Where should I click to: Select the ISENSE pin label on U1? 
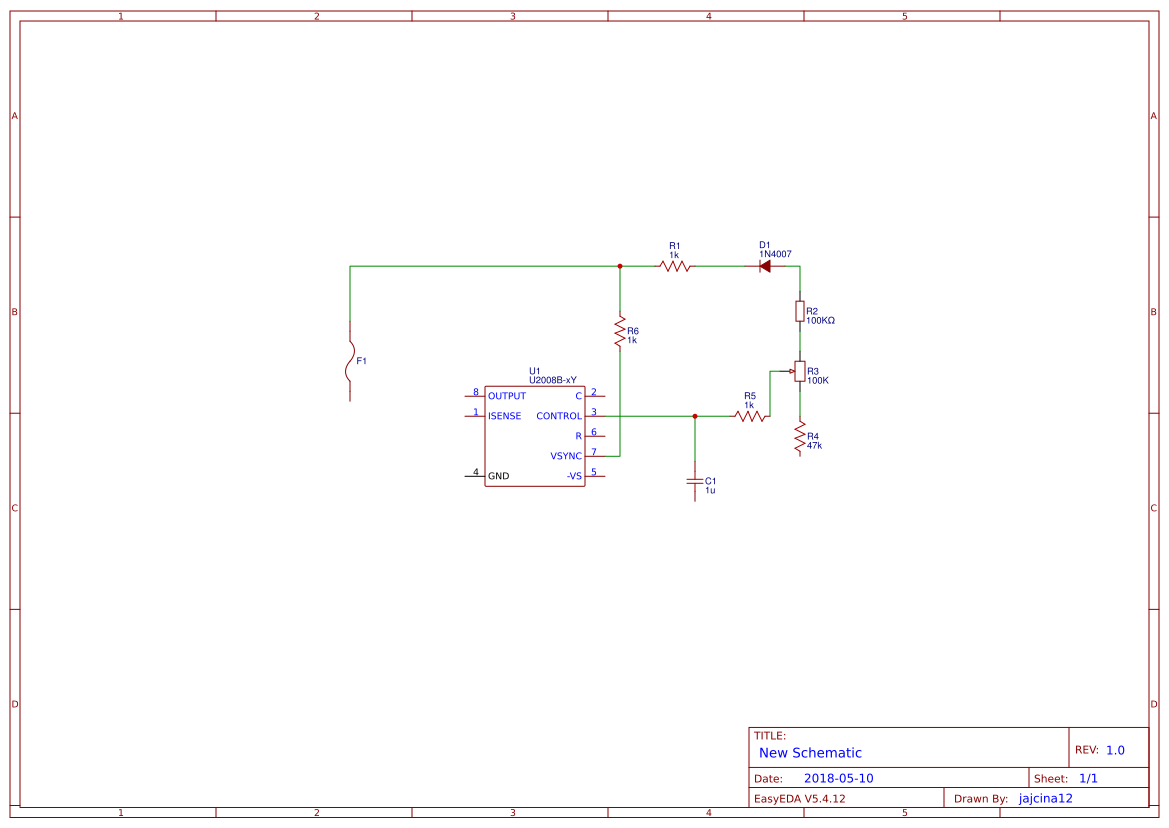coord(504,416)
